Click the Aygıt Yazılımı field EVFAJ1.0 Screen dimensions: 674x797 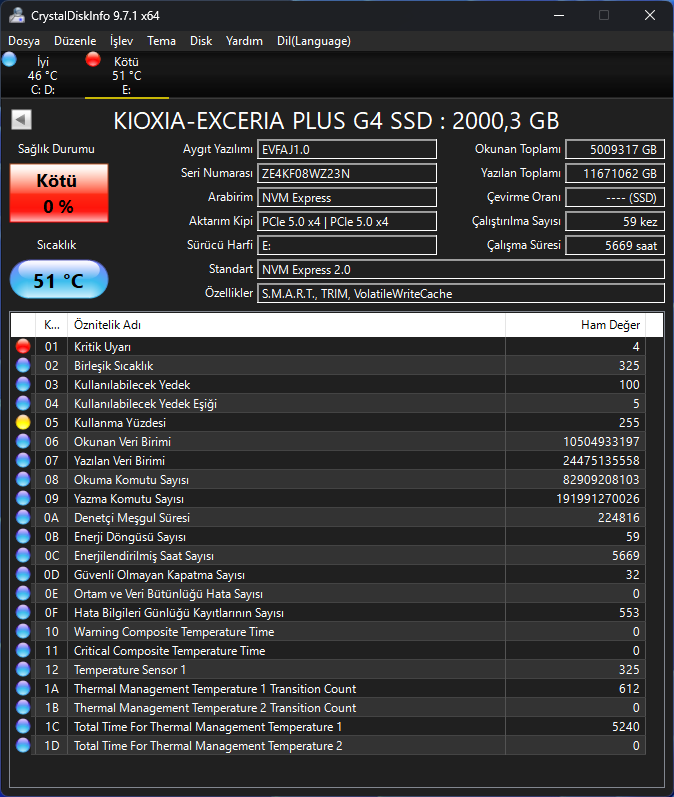(347, 149)
